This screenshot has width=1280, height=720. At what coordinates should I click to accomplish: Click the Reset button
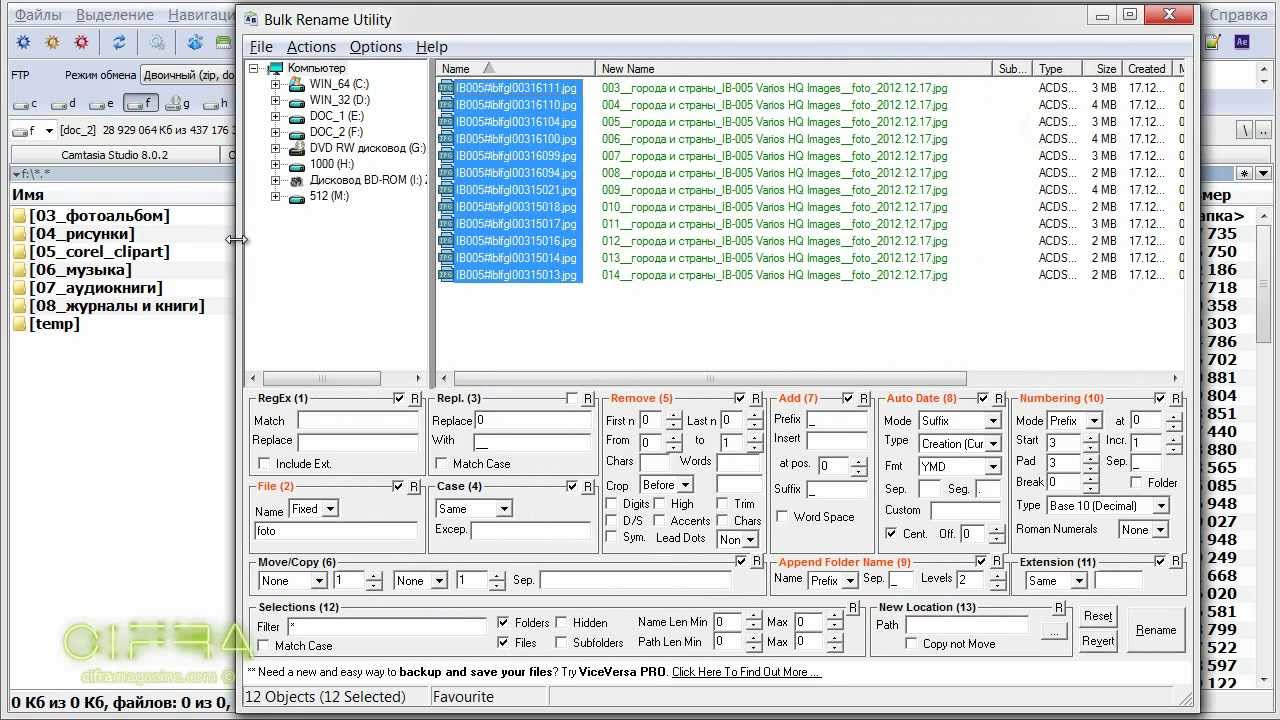click(x=1098, y=617)
